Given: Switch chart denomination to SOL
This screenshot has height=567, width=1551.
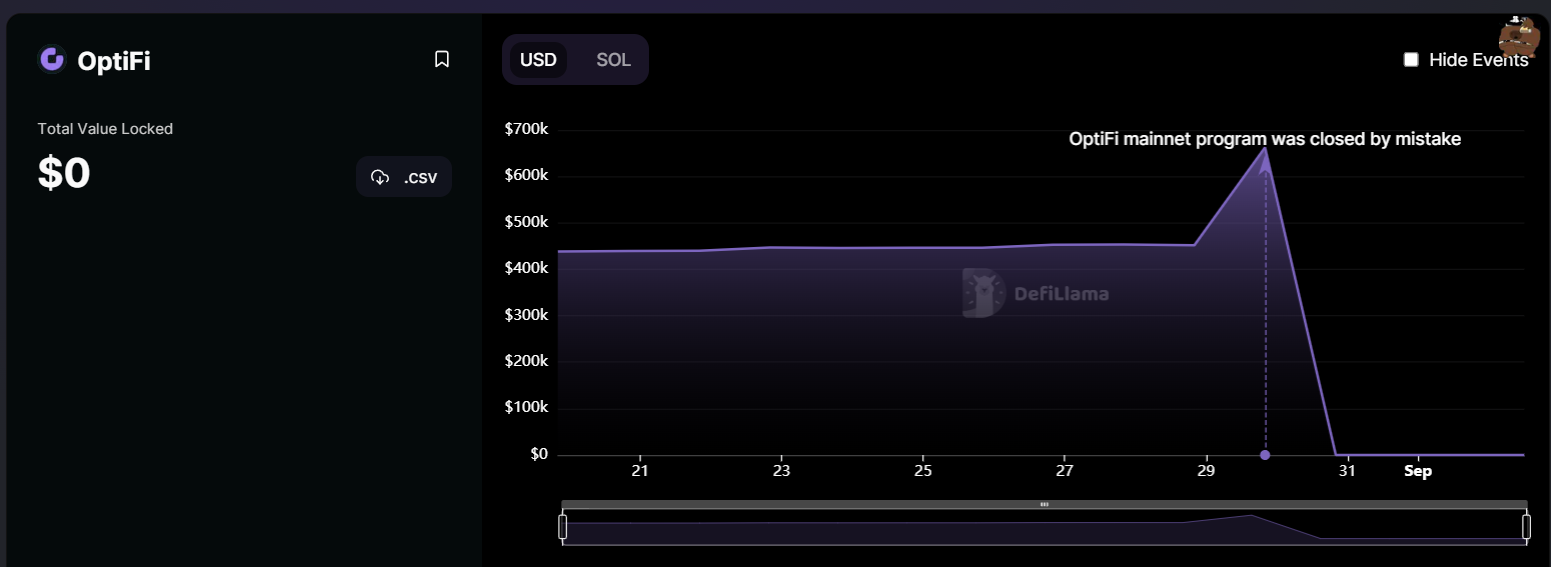Looking at the screenshot, I should [613, 60].
